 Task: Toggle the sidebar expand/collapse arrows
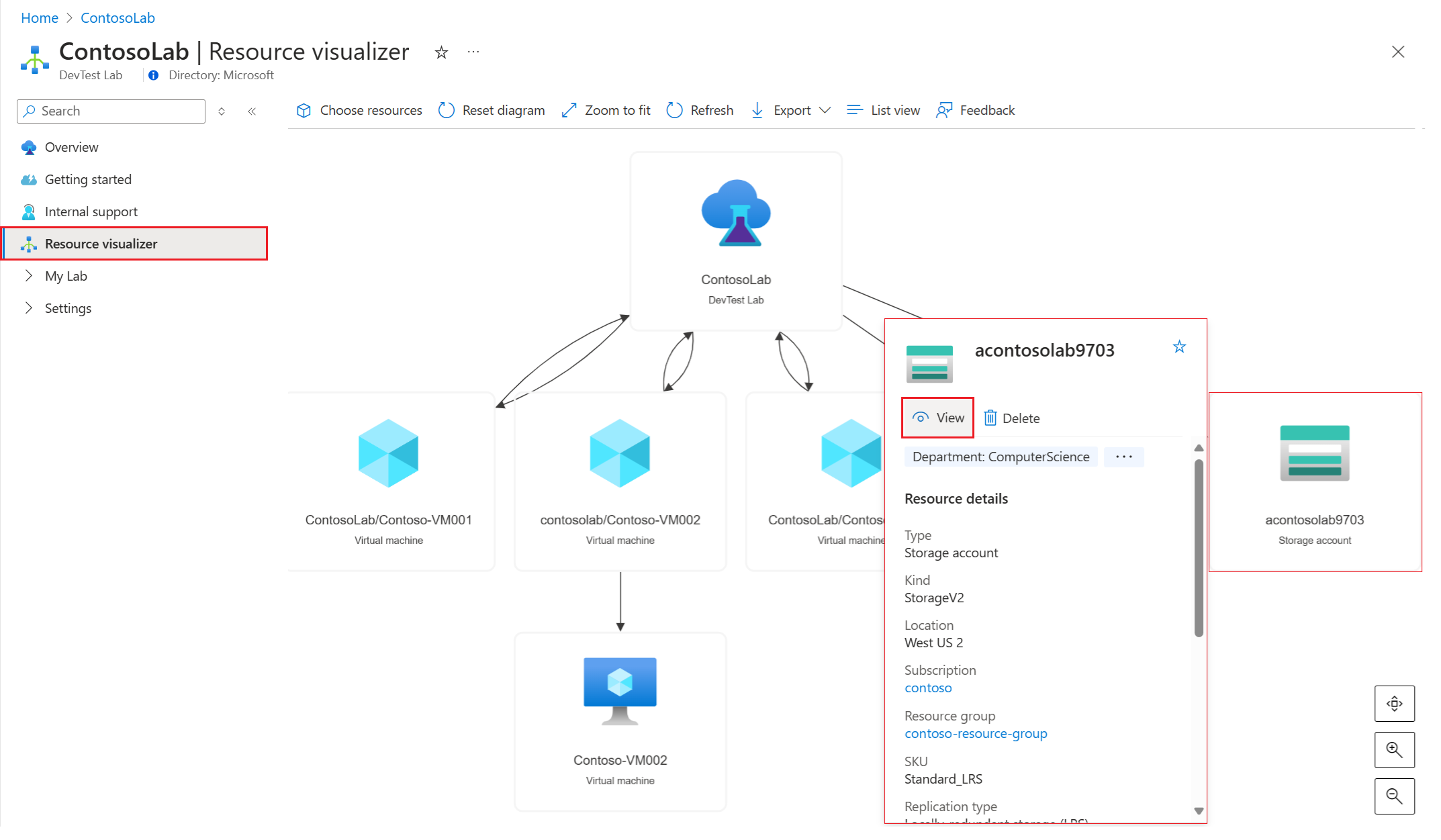coord(222,111)
